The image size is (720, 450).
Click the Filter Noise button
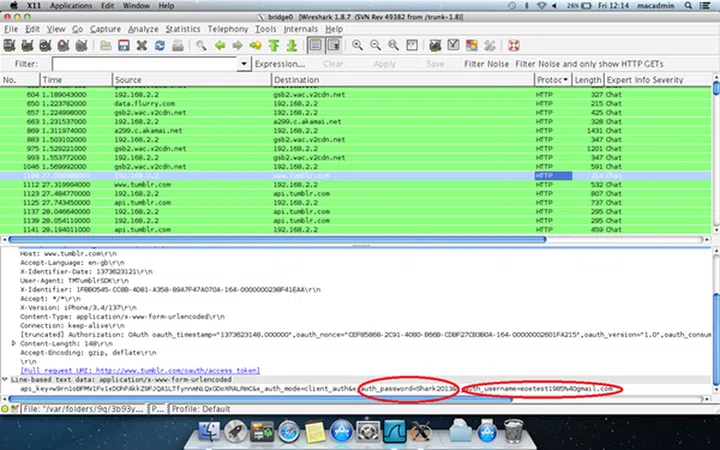tap(486, 63)
